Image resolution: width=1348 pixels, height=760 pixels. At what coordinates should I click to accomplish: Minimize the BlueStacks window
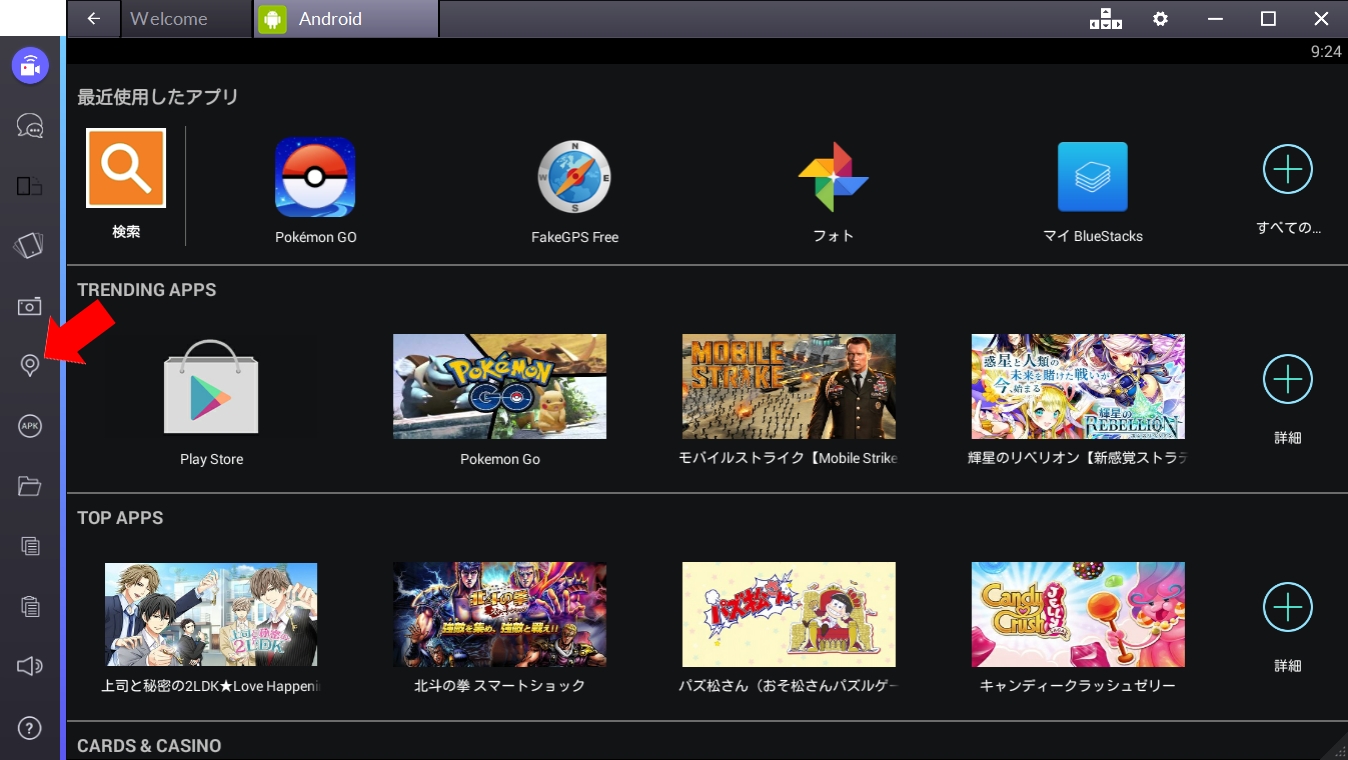pos(1216,19)
